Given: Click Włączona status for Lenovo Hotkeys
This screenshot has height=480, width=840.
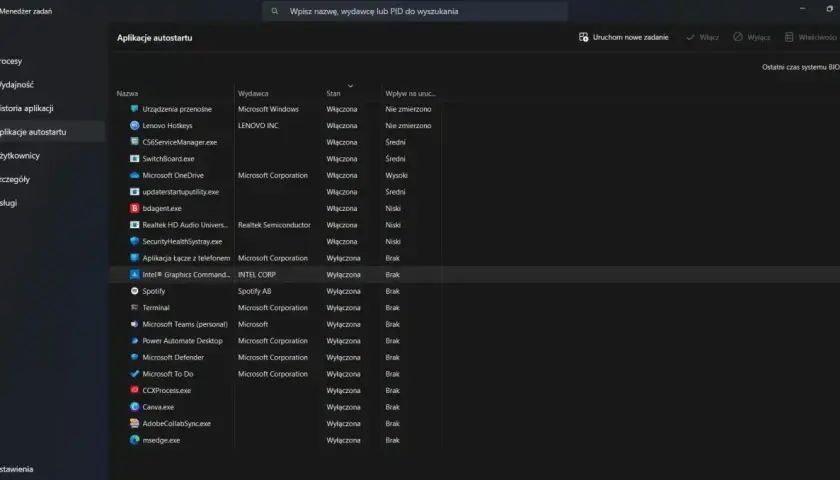Looking at the screenshot, I should coord(342,125).
